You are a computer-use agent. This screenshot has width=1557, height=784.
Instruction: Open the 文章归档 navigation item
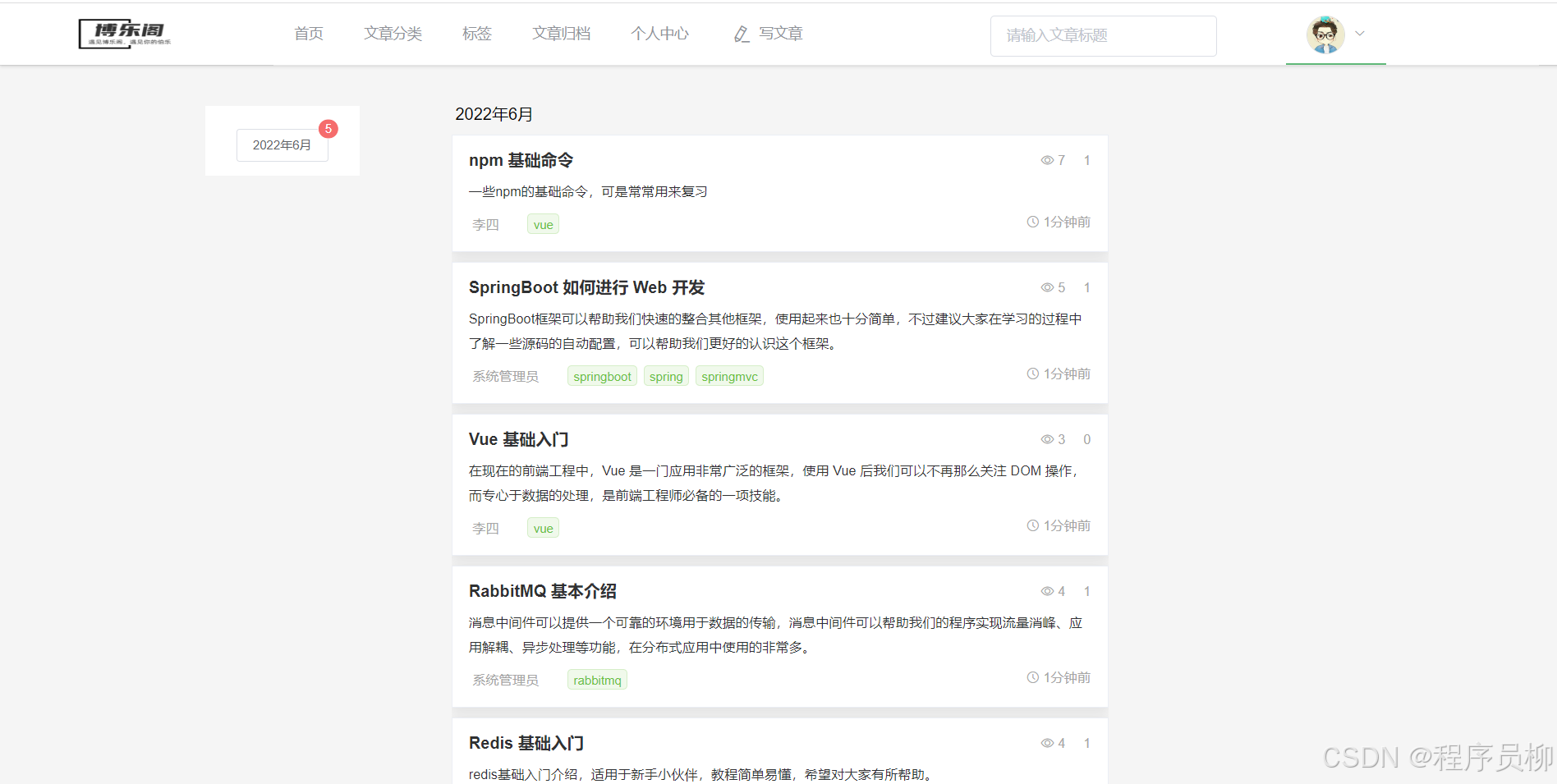562,34
